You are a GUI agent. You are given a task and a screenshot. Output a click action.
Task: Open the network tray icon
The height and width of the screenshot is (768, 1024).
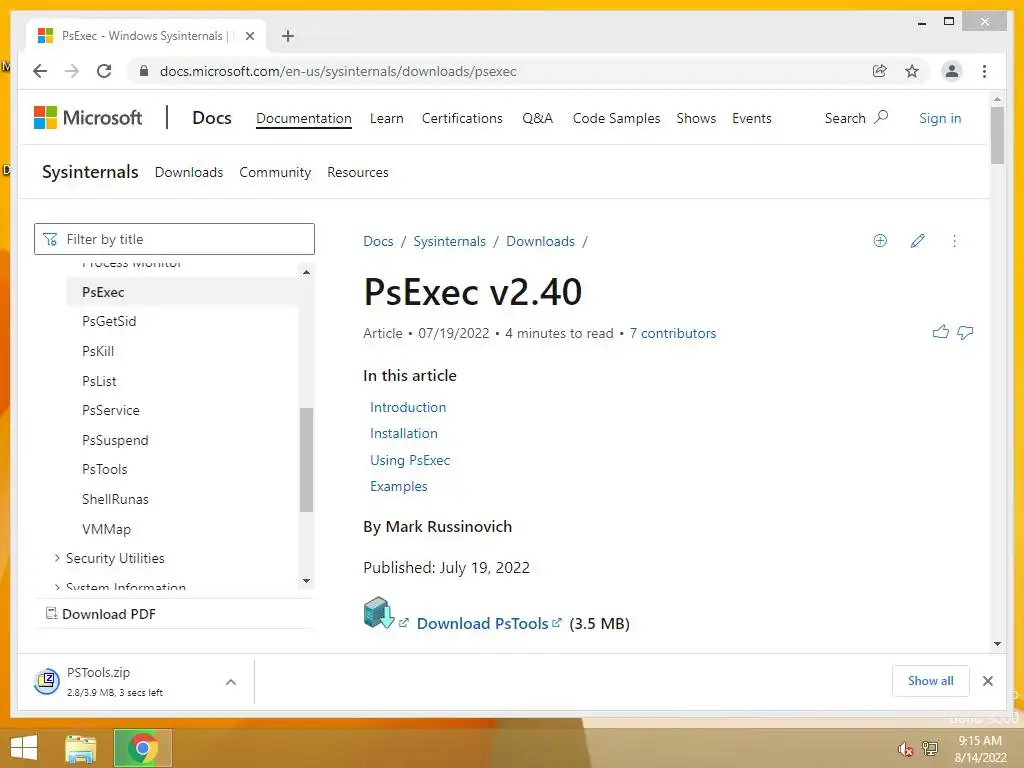(x=930, y=748)
